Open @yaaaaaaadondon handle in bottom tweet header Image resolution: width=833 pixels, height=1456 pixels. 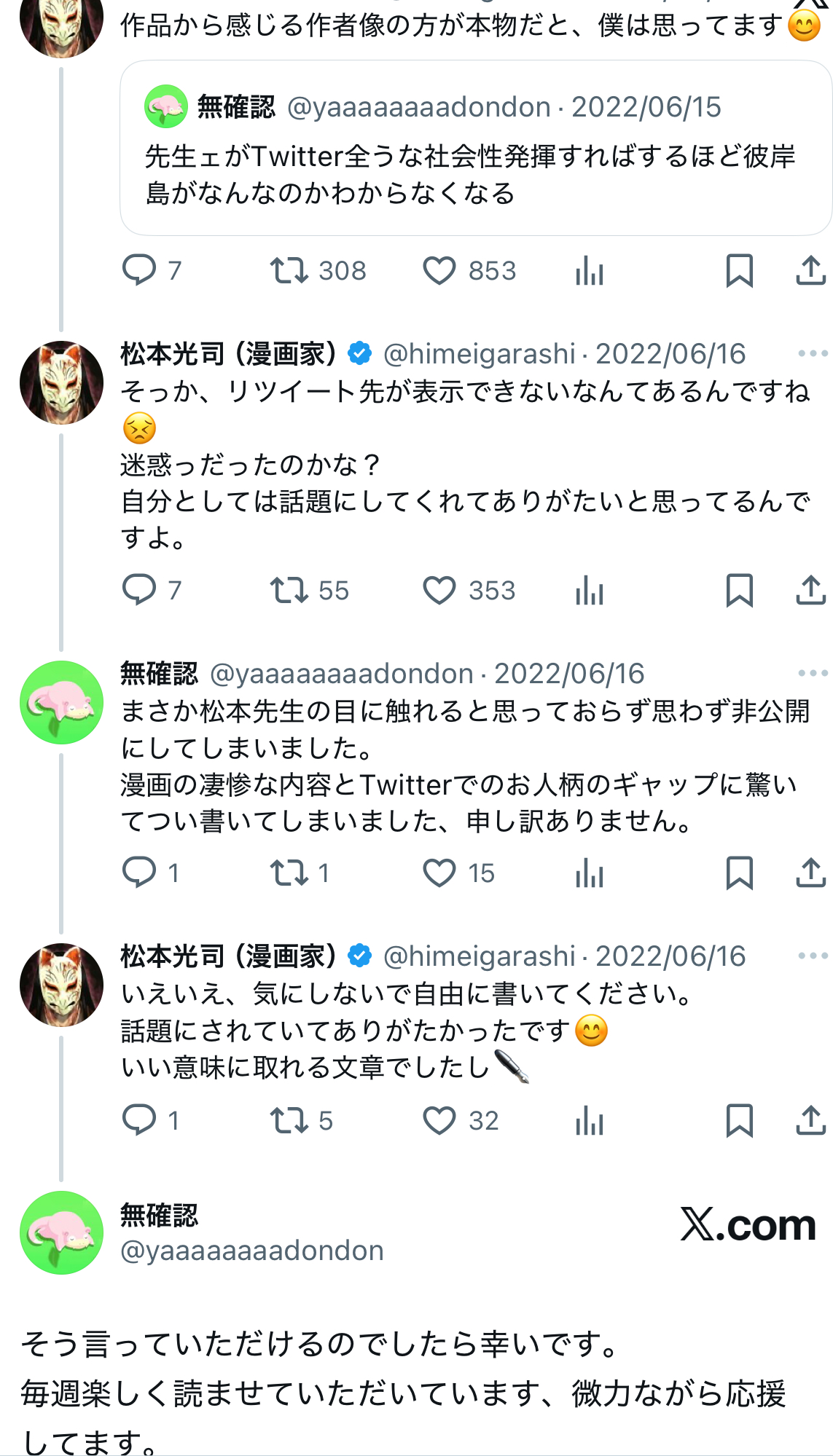pyautogui.click(x=251, y=1251)
